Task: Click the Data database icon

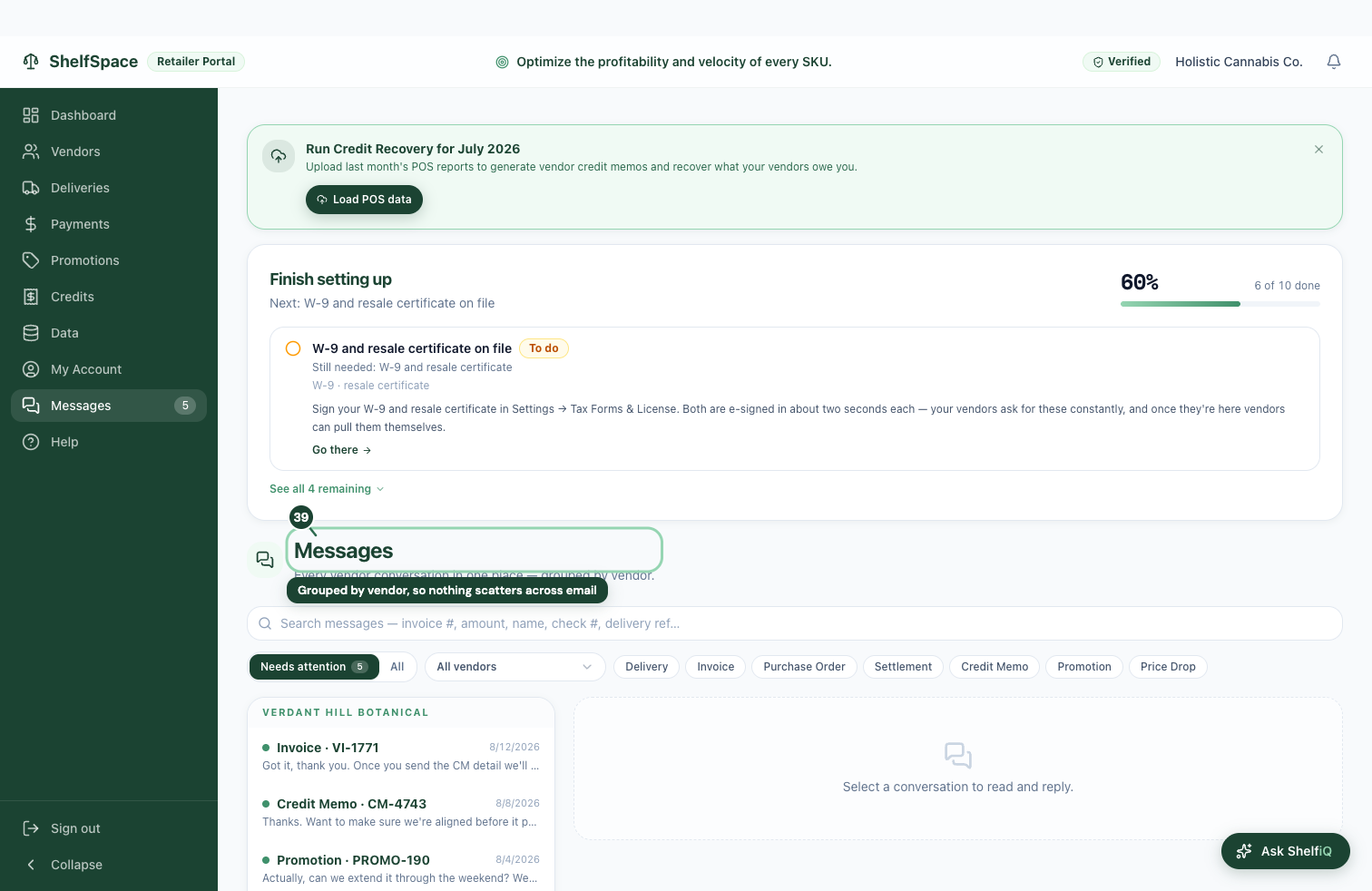Action: click(31, 333)
